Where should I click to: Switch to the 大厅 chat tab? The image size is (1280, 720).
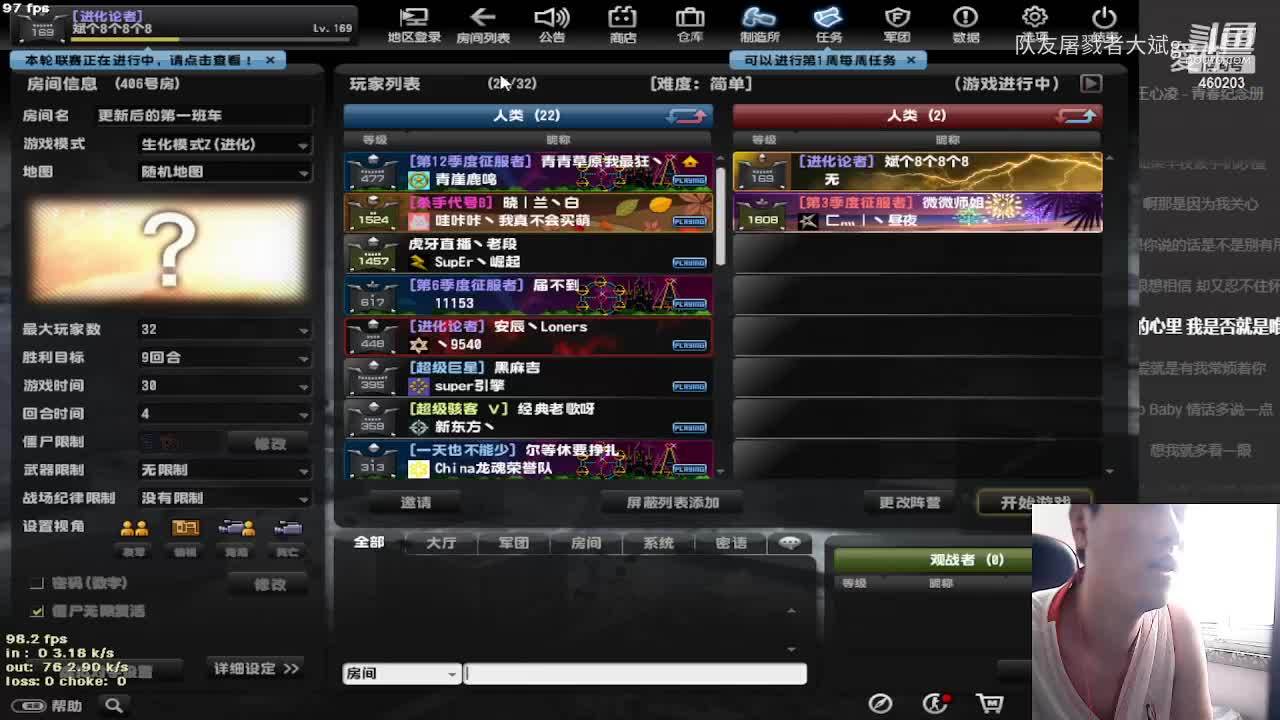coord(441,543)
